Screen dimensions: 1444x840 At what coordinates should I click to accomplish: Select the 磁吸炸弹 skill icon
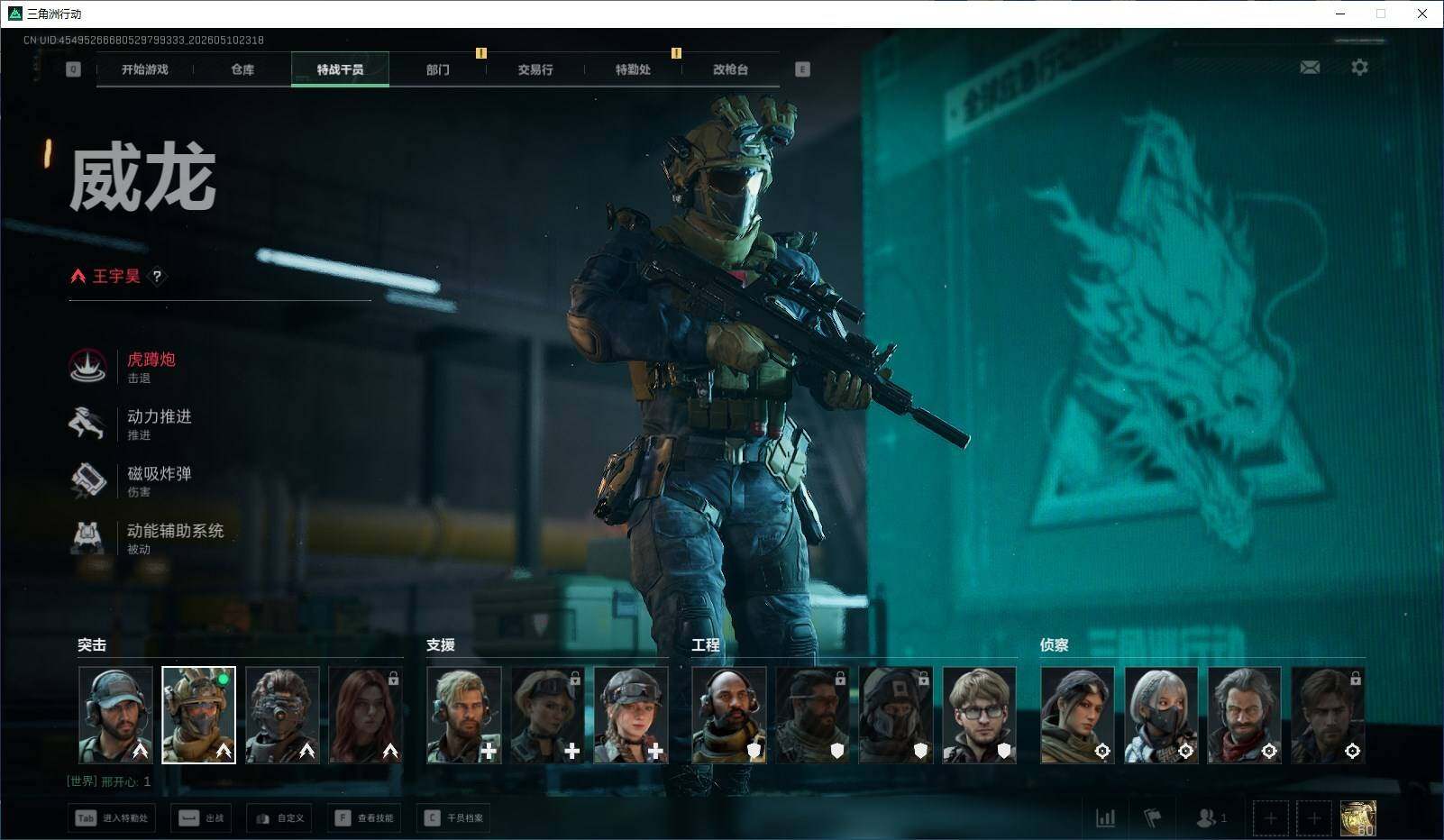tap(87, 479)
